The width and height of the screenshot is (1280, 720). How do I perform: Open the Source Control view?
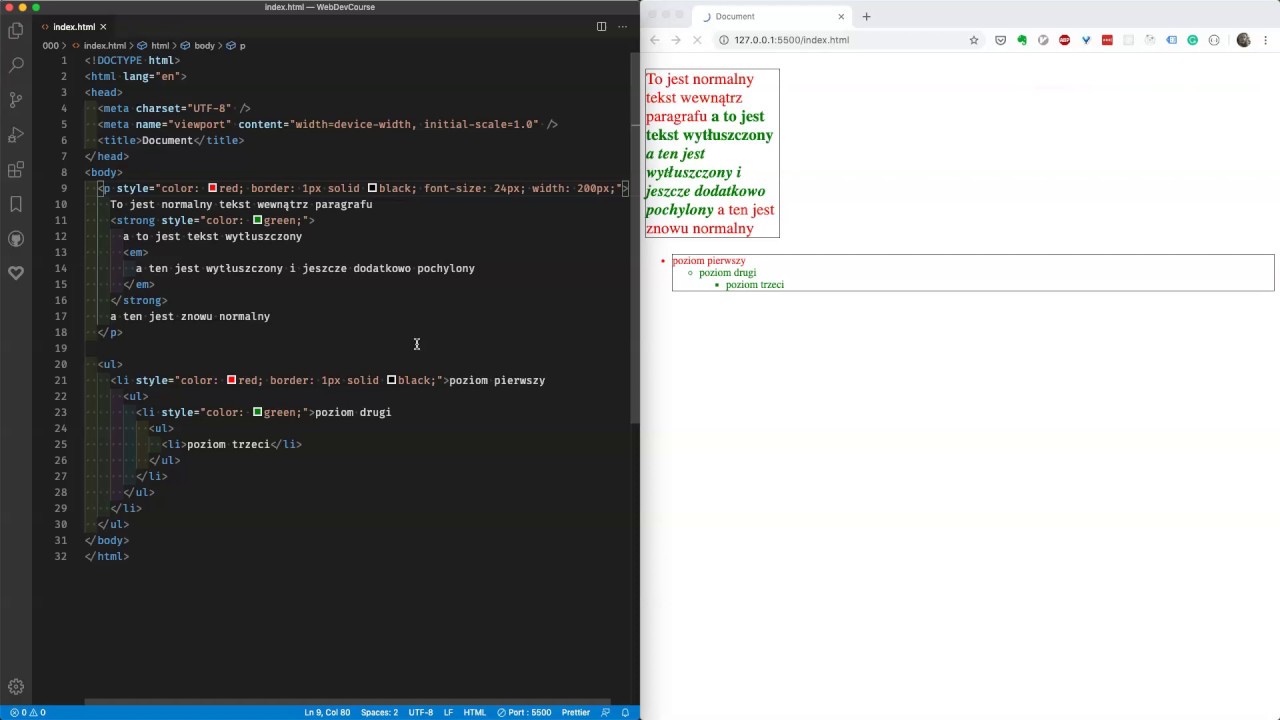pos(16,100)
